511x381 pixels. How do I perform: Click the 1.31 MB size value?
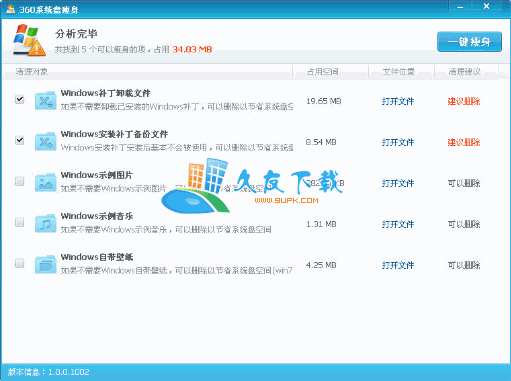(x=321, y=224)
